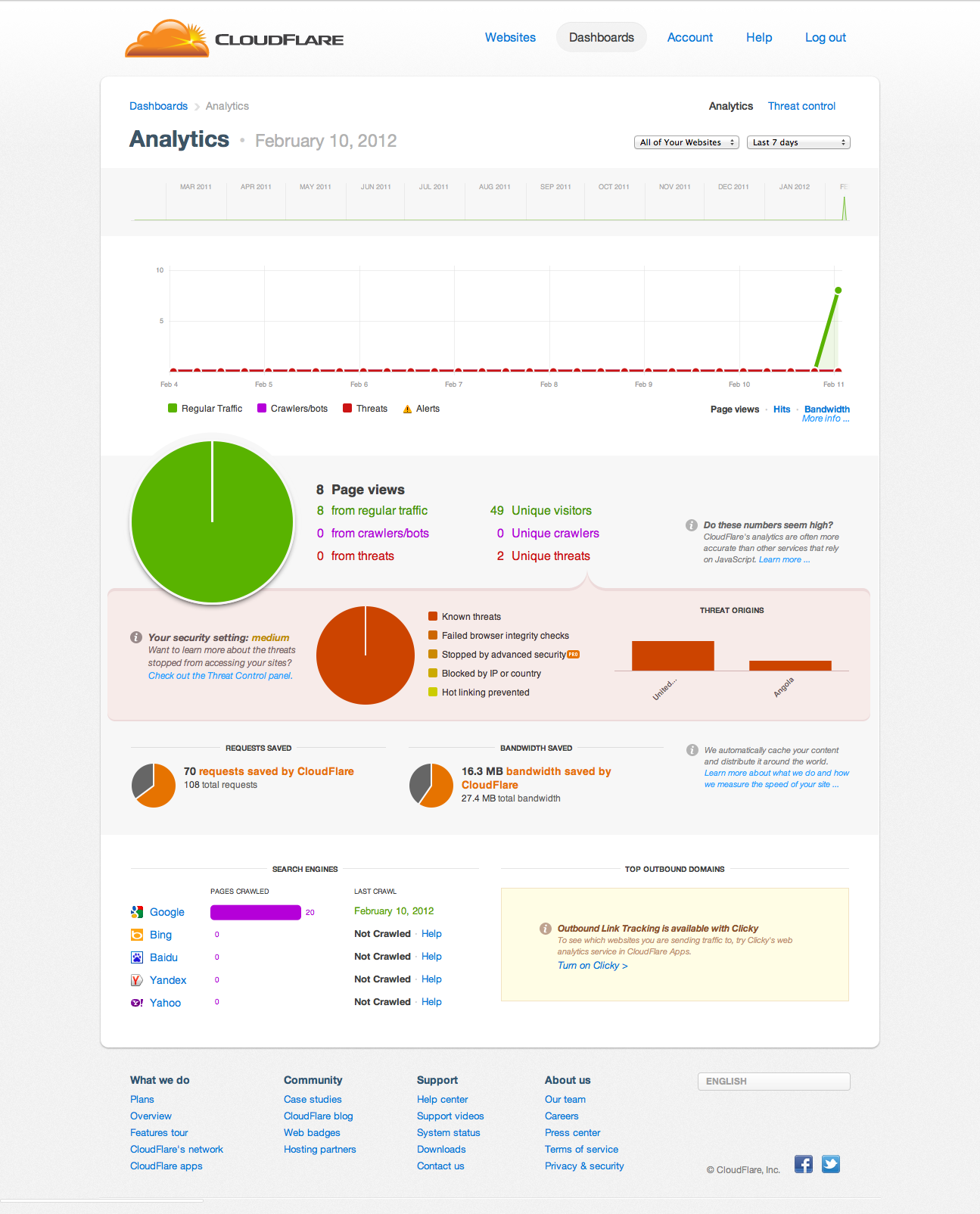
Task: Select the Dashboards nav tab
Action: [x=602, y=37]
